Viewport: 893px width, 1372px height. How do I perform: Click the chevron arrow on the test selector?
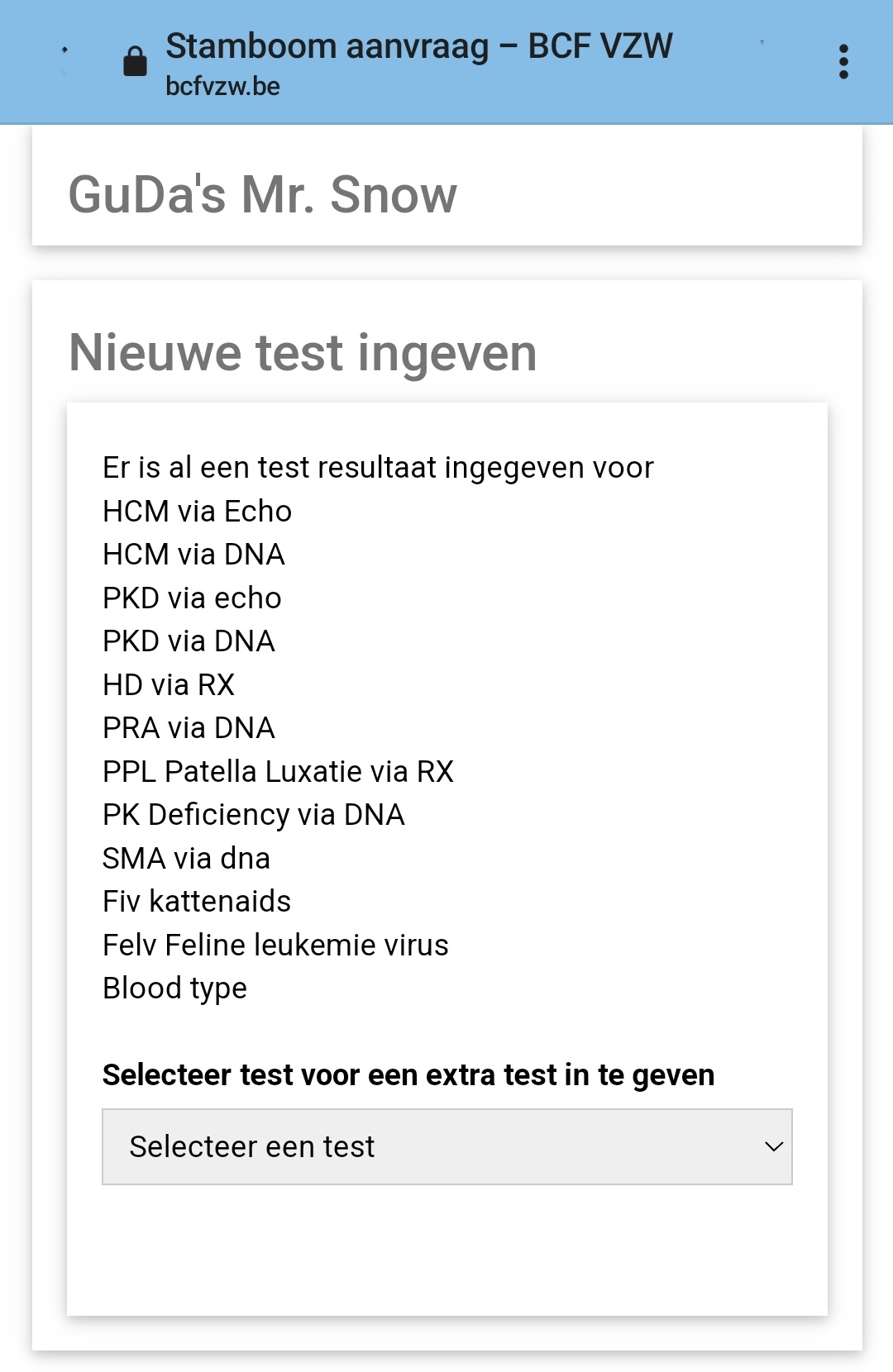(x=774, y=1146)
